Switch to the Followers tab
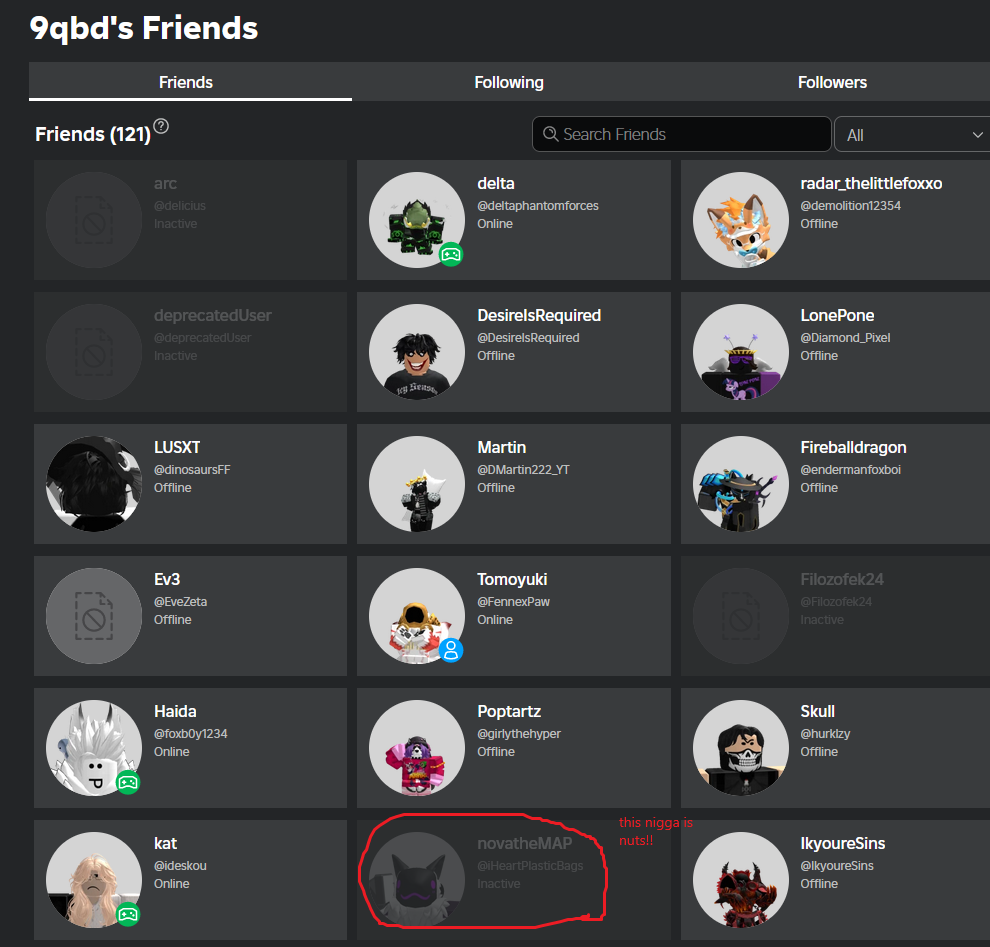 (832, 82)
